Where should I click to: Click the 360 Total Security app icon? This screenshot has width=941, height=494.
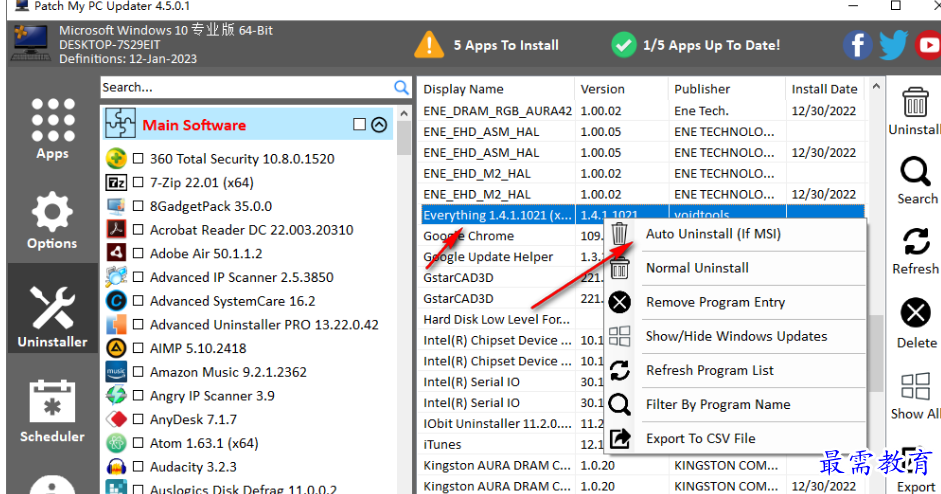click(x=116, y=158)
